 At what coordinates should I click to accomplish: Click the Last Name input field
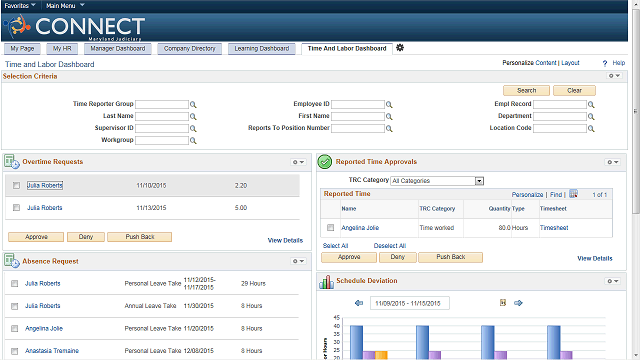click(162, 116)
